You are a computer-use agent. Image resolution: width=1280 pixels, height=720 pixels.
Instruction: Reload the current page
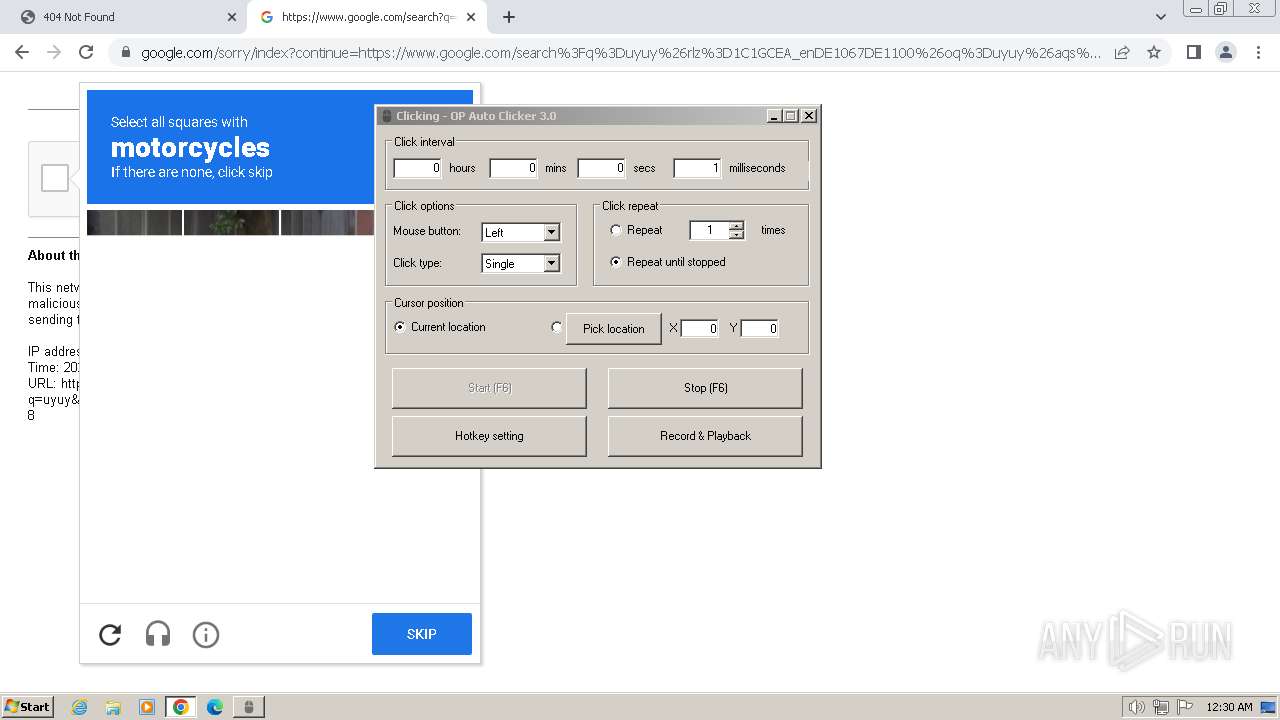pos(86,52)
